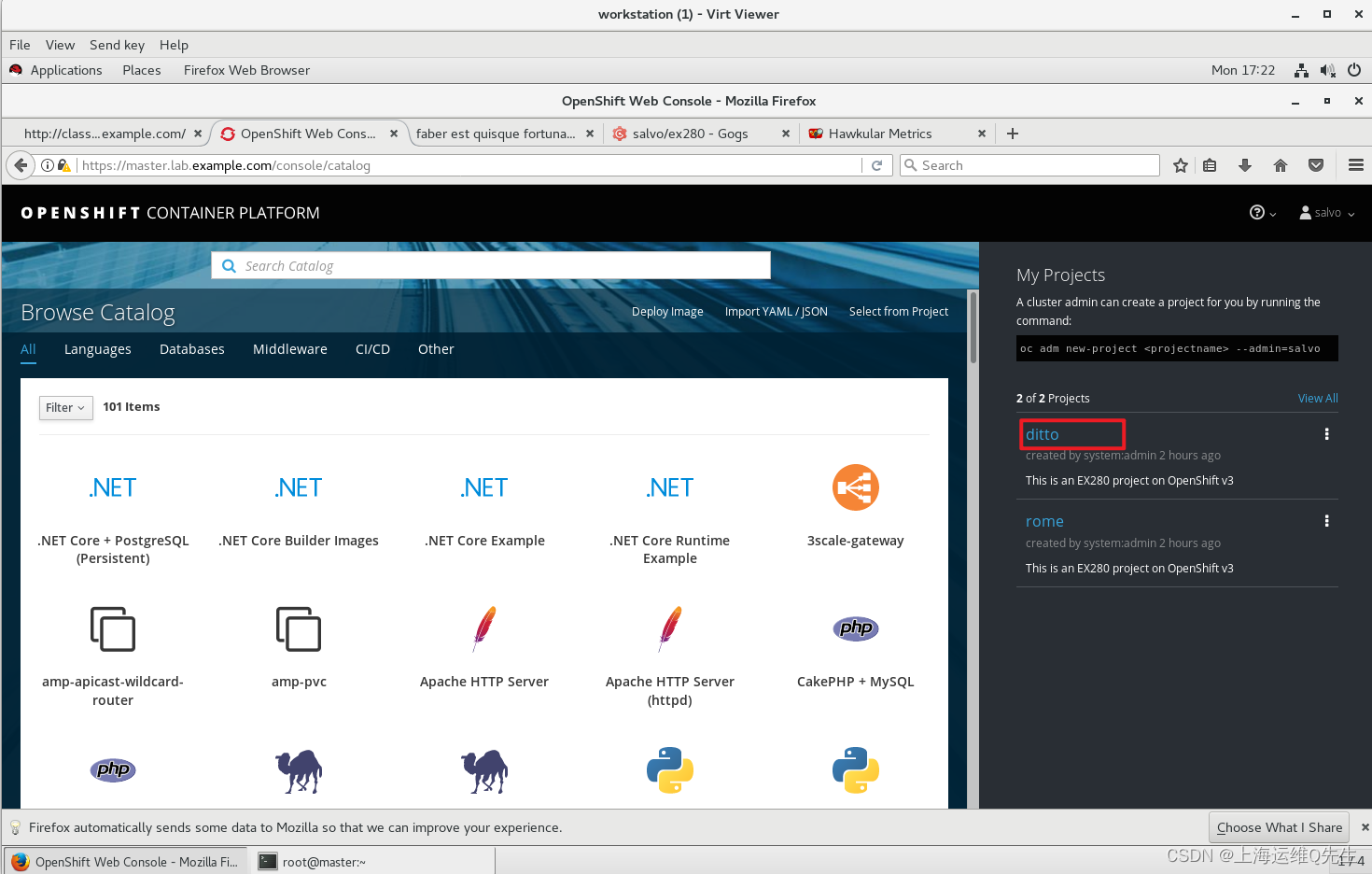Click the catalog vertical scrollbar

click(973, 328)
